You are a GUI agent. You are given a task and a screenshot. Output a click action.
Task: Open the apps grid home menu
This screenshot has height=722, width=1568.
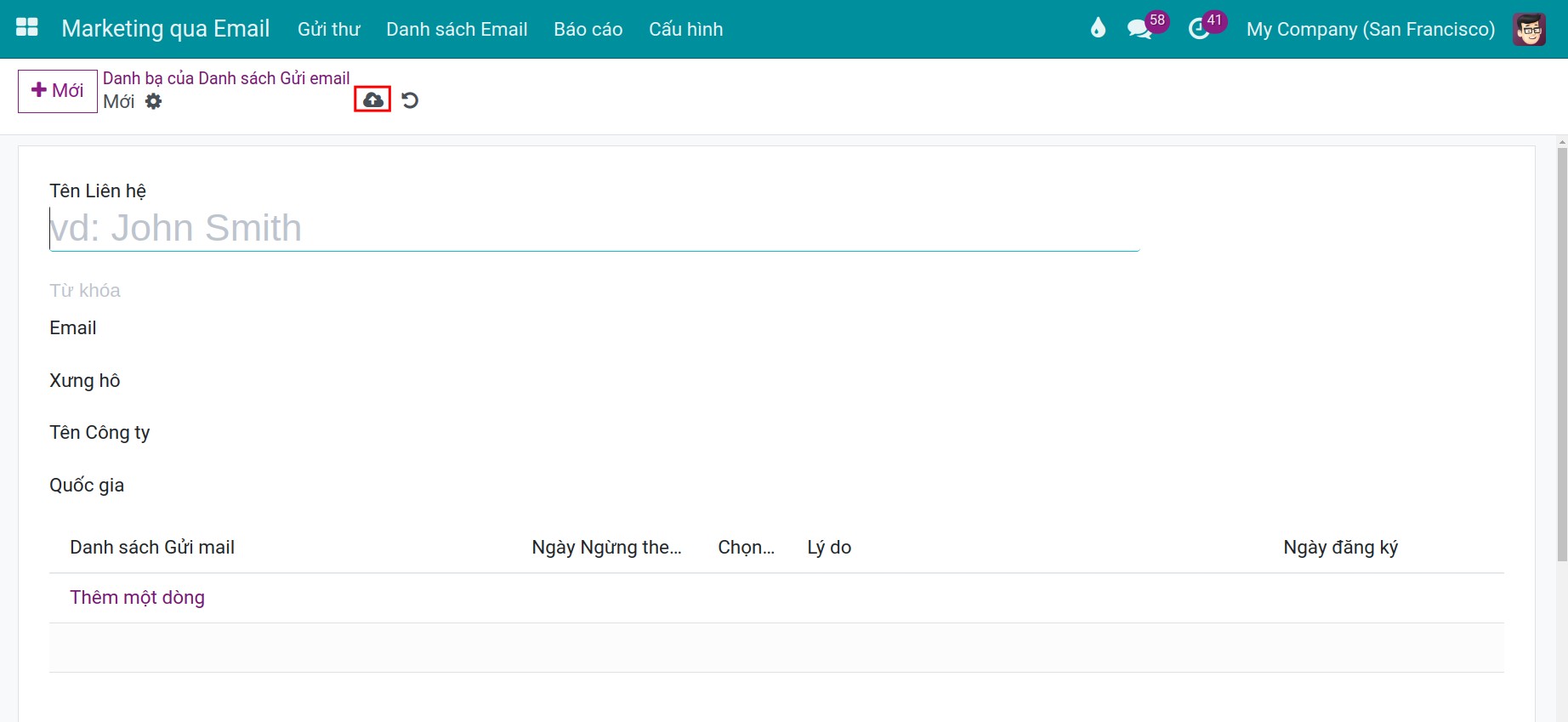27,28
